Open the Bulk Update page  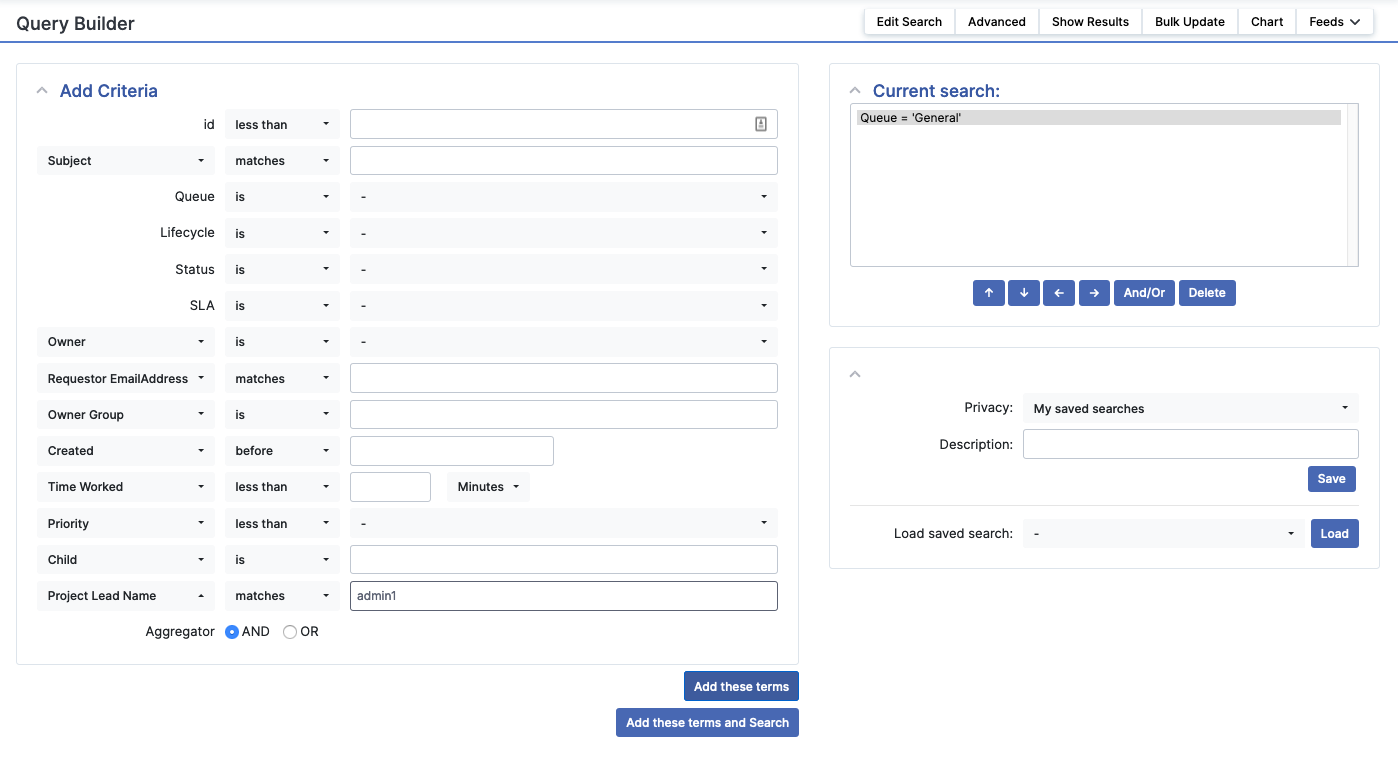click(1189, 22)
